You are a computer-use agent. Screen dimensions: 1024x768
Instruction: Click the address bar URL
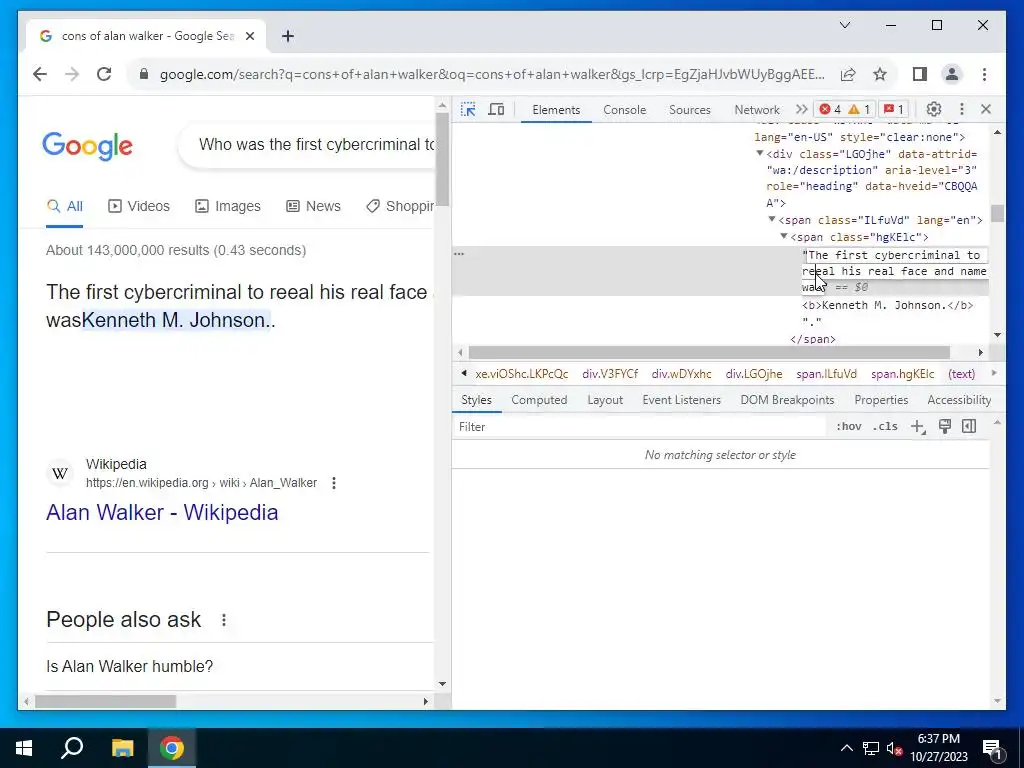[492, 74]
